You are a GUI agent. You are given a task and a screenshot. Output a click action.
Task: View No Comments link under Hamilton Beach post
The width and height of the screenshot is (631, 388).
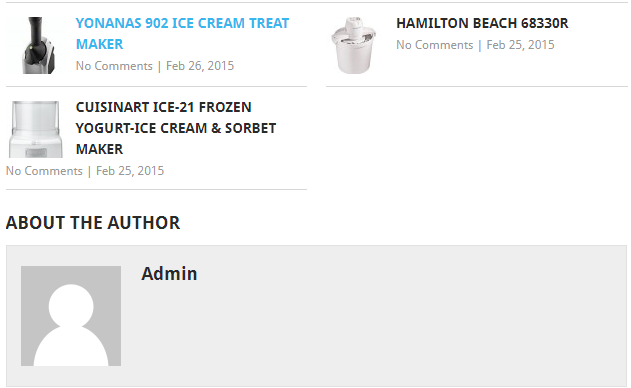[x=435, y=45]
